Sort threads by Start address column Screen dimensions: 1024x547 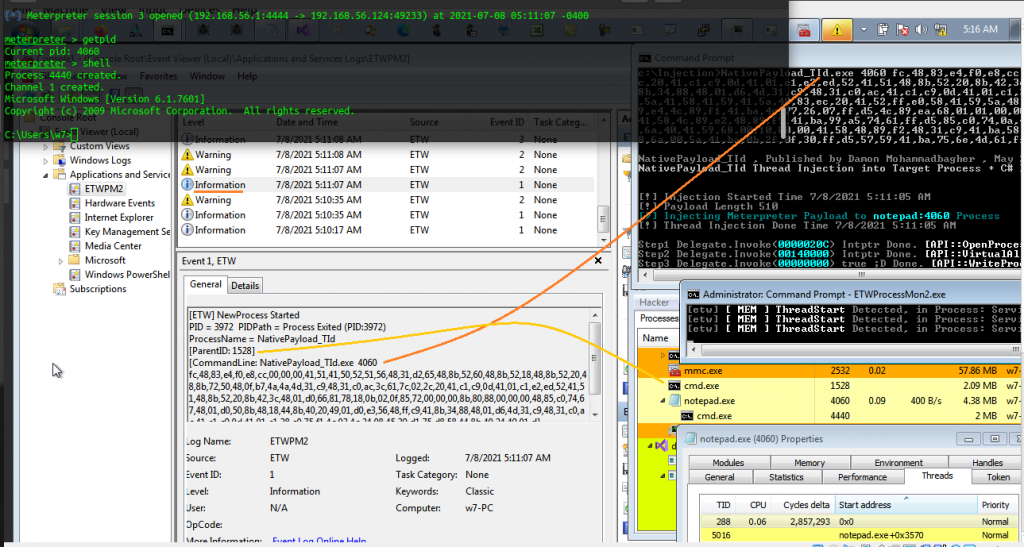click(x=866, y=504)
